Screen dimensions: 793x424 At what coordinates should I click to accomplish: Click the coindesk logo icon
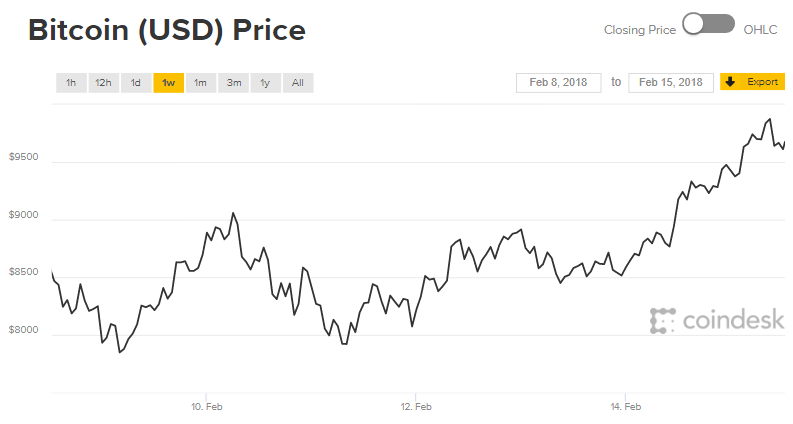point(660,320)
